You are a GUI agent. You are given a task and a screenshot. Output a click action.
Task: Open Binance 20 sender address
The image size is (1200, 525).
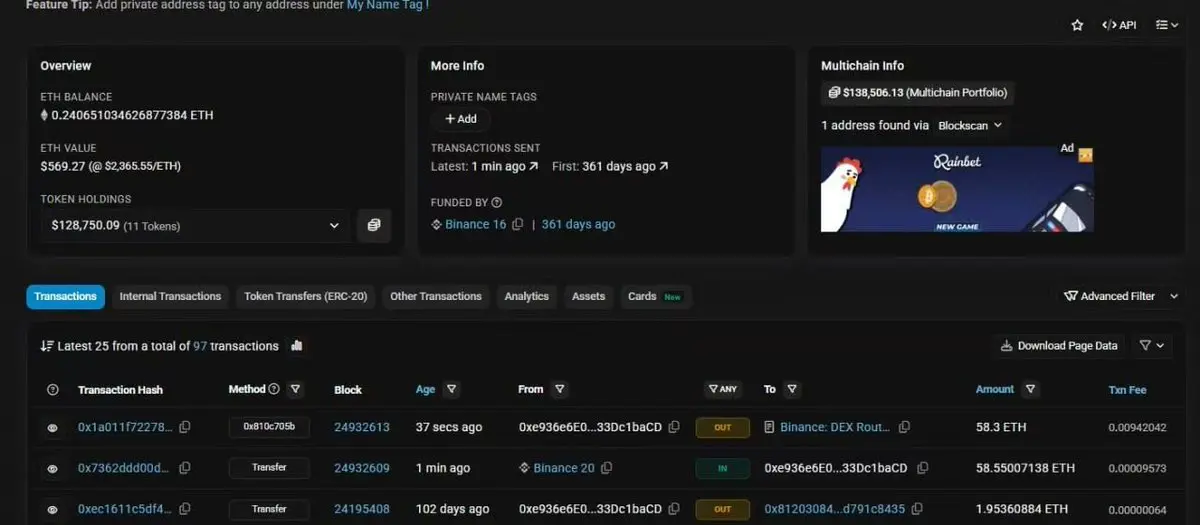tap(564, 468)
